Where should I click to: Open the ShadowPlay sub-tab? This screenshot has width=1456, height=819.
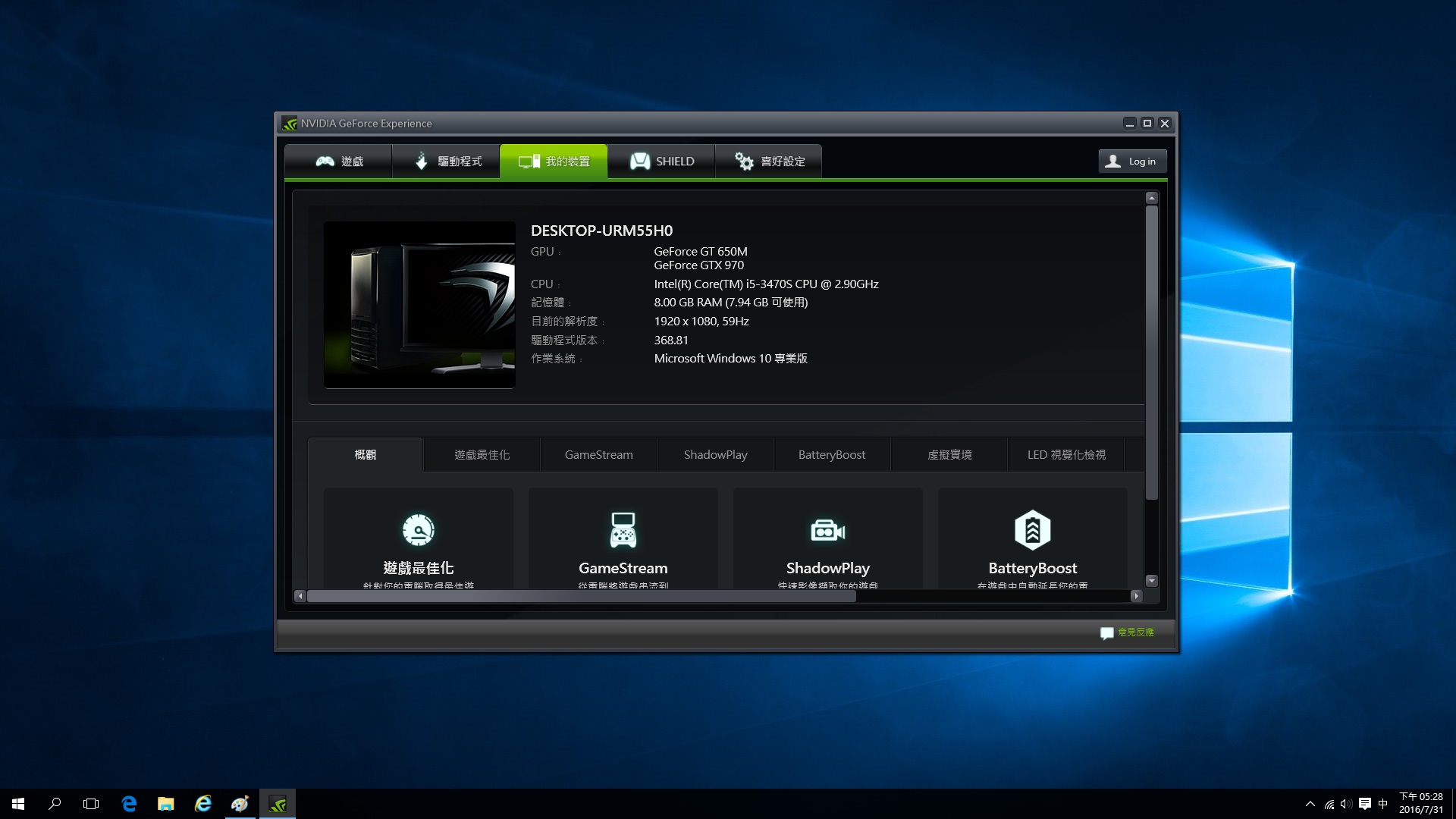716,454
